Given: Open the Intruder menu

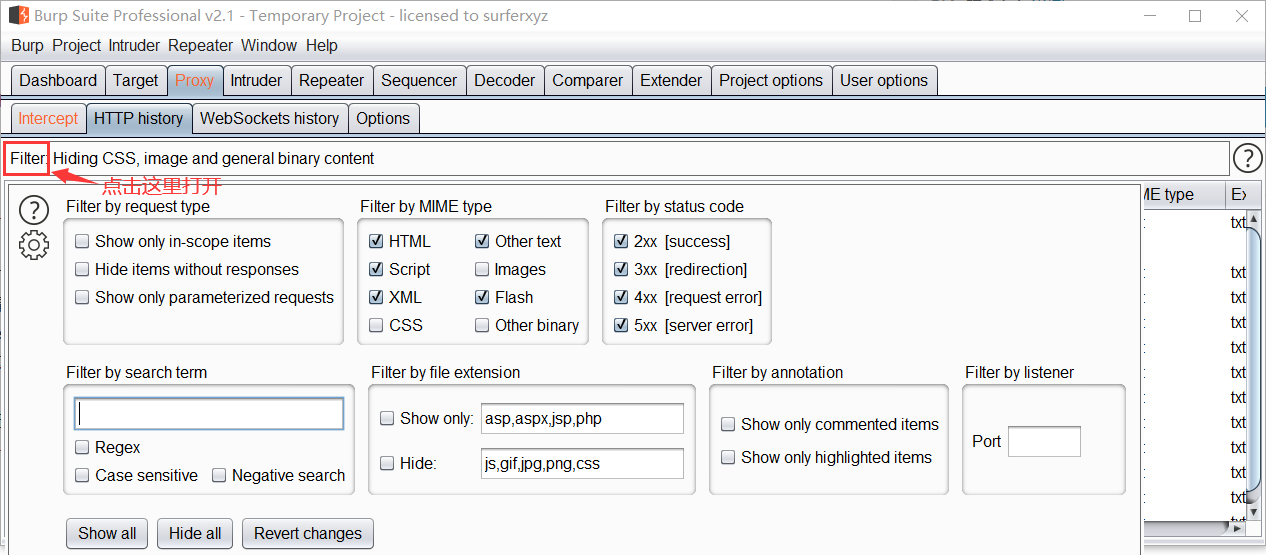Looking at the screenshot, I should pos(134,46).
